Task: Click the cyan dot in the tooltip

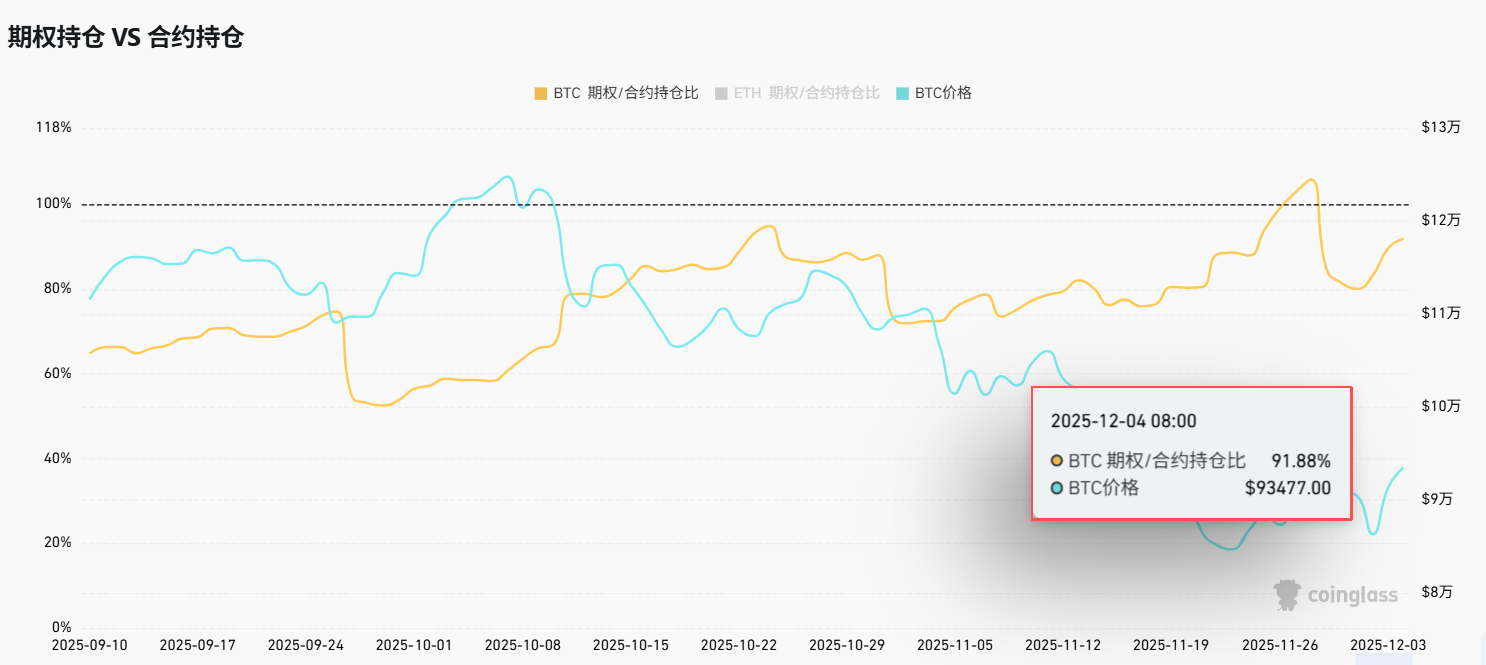Action: (1057, 488)
